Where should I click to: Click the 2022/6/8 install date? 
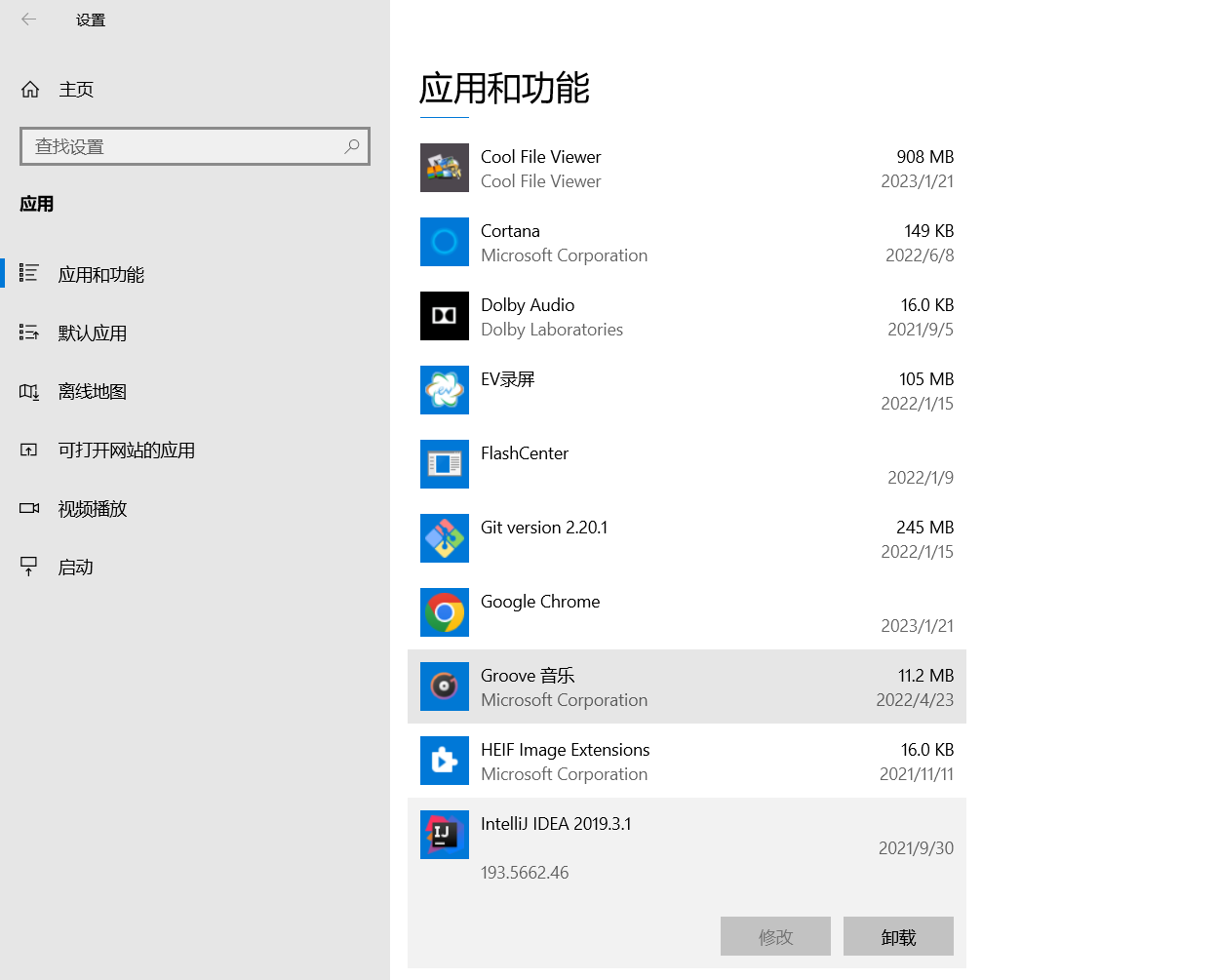pos(920,255)
